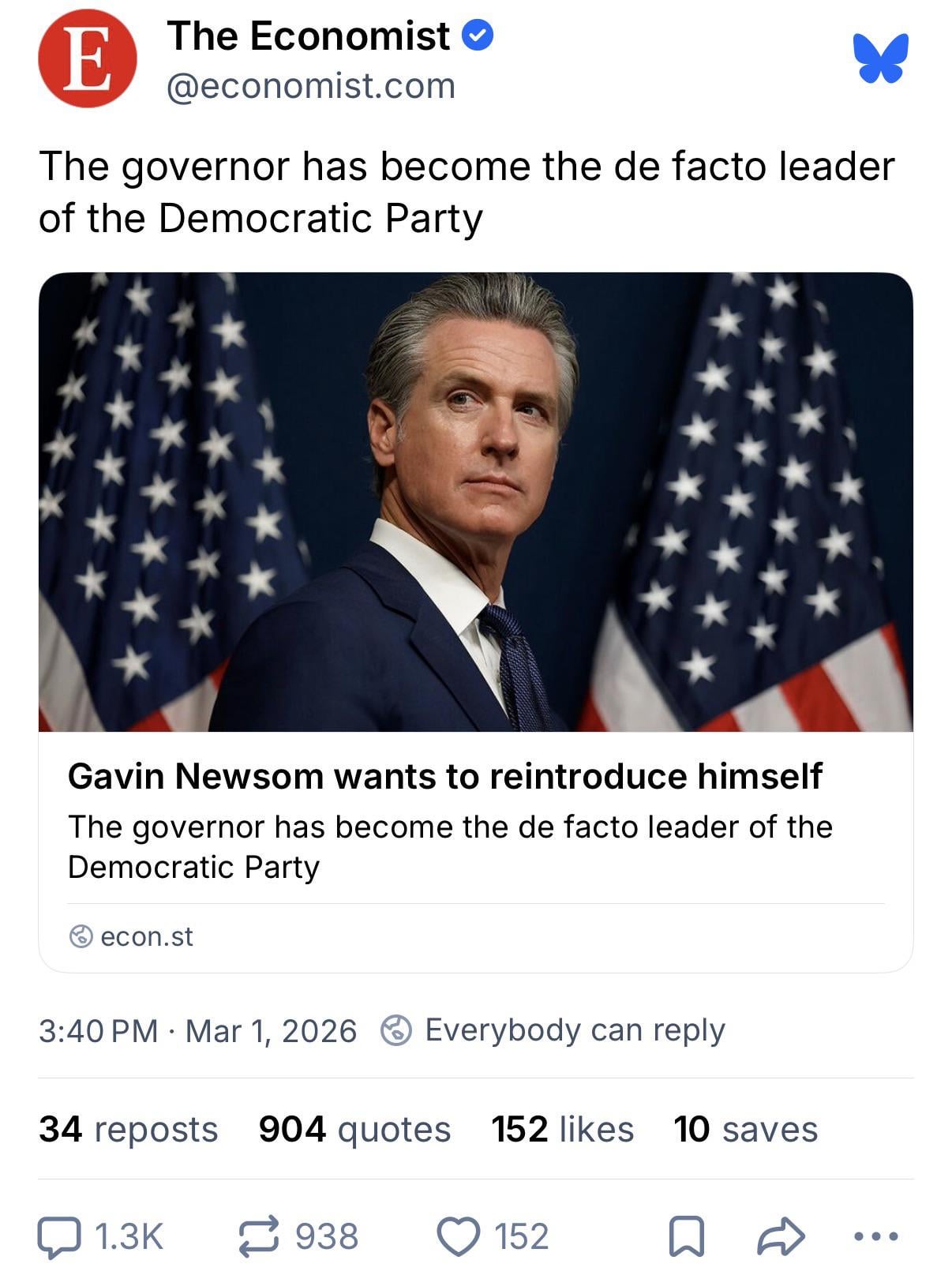Save post with the bookmark icon
The image size is (952, 1275).
click(686, 1236)
